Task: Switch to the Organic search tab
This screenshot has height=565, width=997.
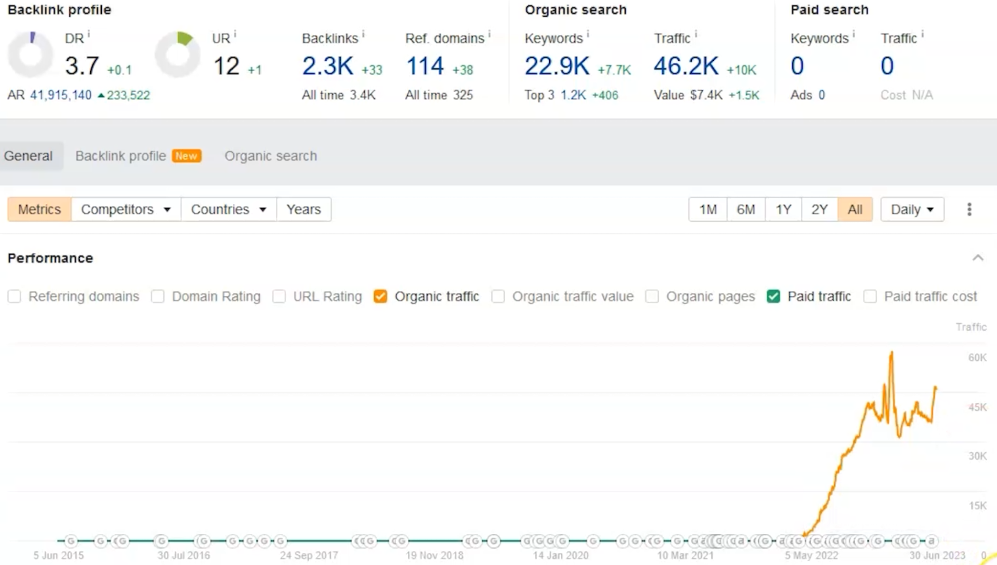Action: [x=270, y=156]
